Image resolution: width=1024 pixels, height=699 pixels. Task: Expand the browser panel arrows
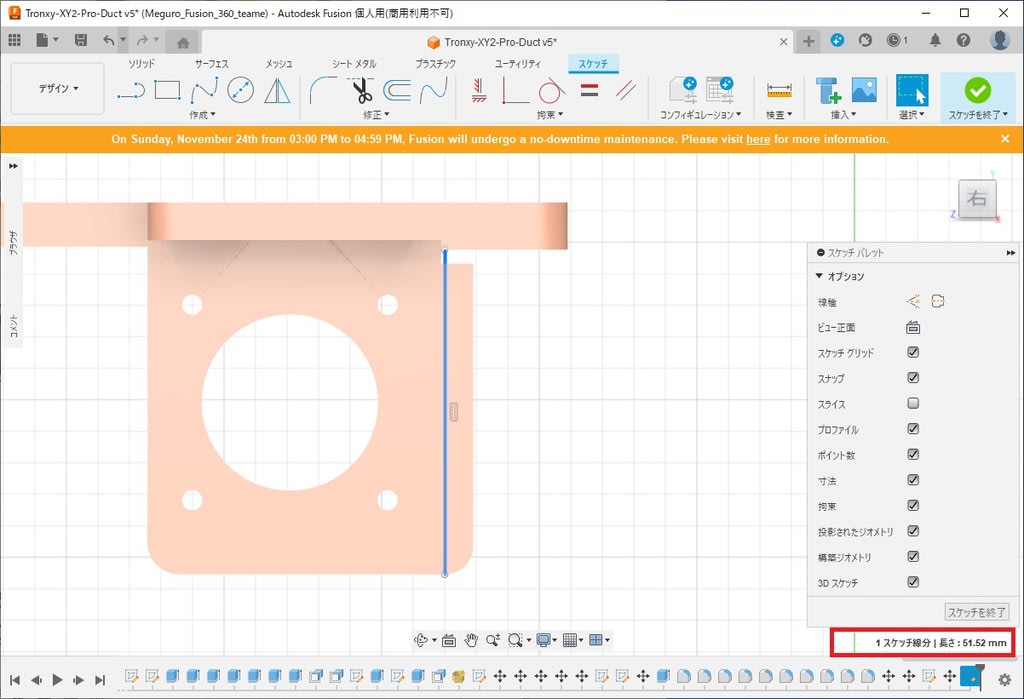13,166
